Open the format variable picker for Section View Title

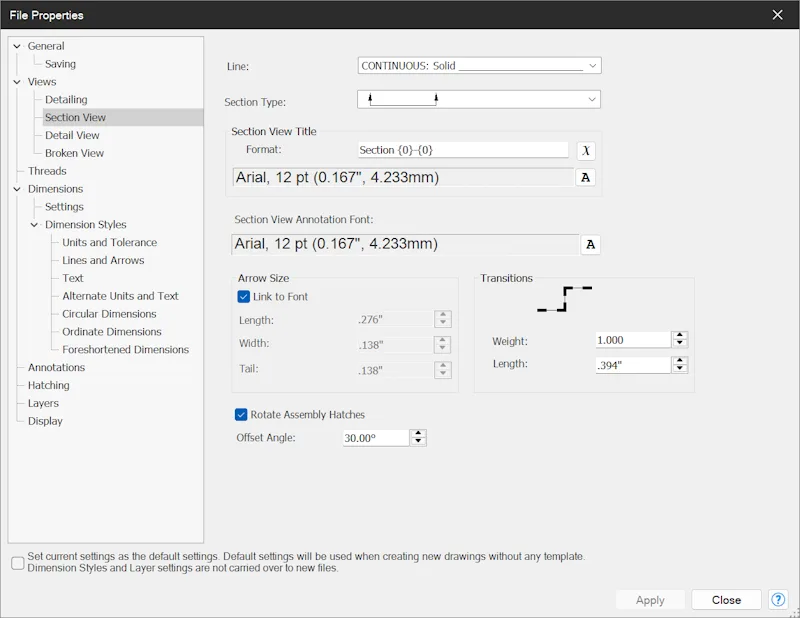(x=586, y=151)
